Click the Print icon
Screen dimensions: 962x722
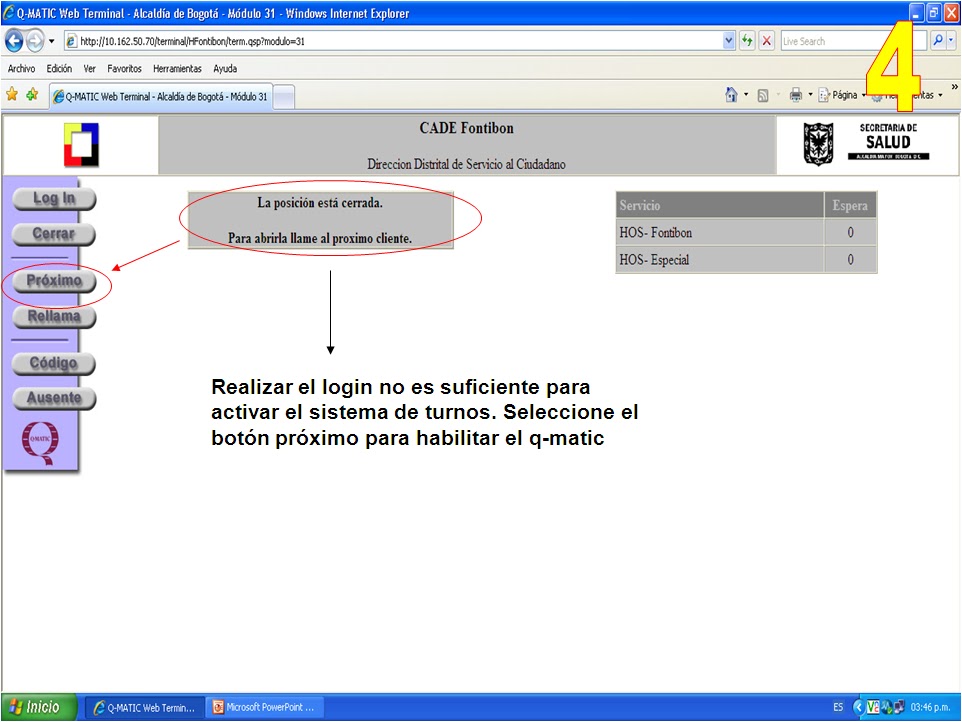795,91
